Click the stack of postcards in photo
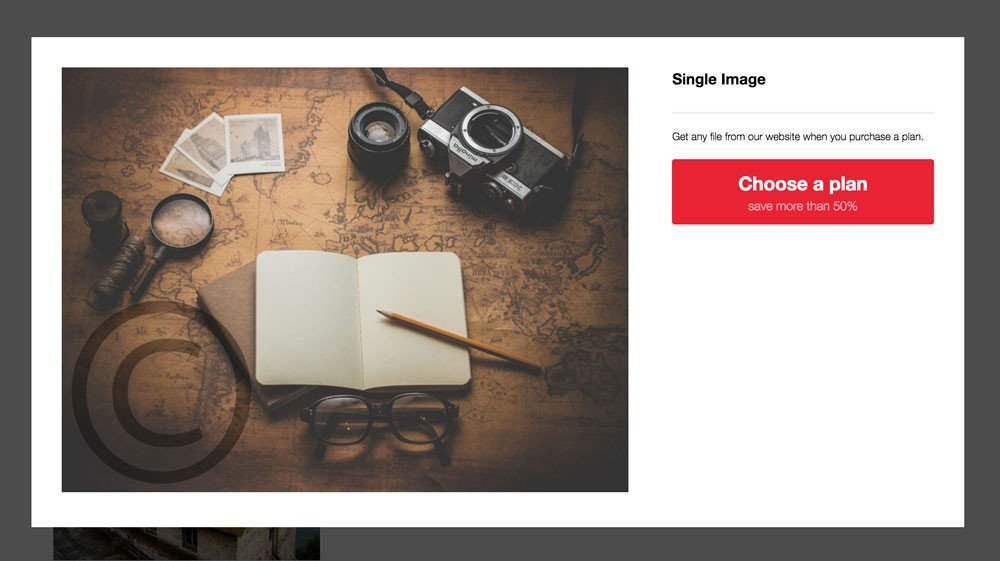Viewport: 1000px width, 561px height. [x=223, y=152]
